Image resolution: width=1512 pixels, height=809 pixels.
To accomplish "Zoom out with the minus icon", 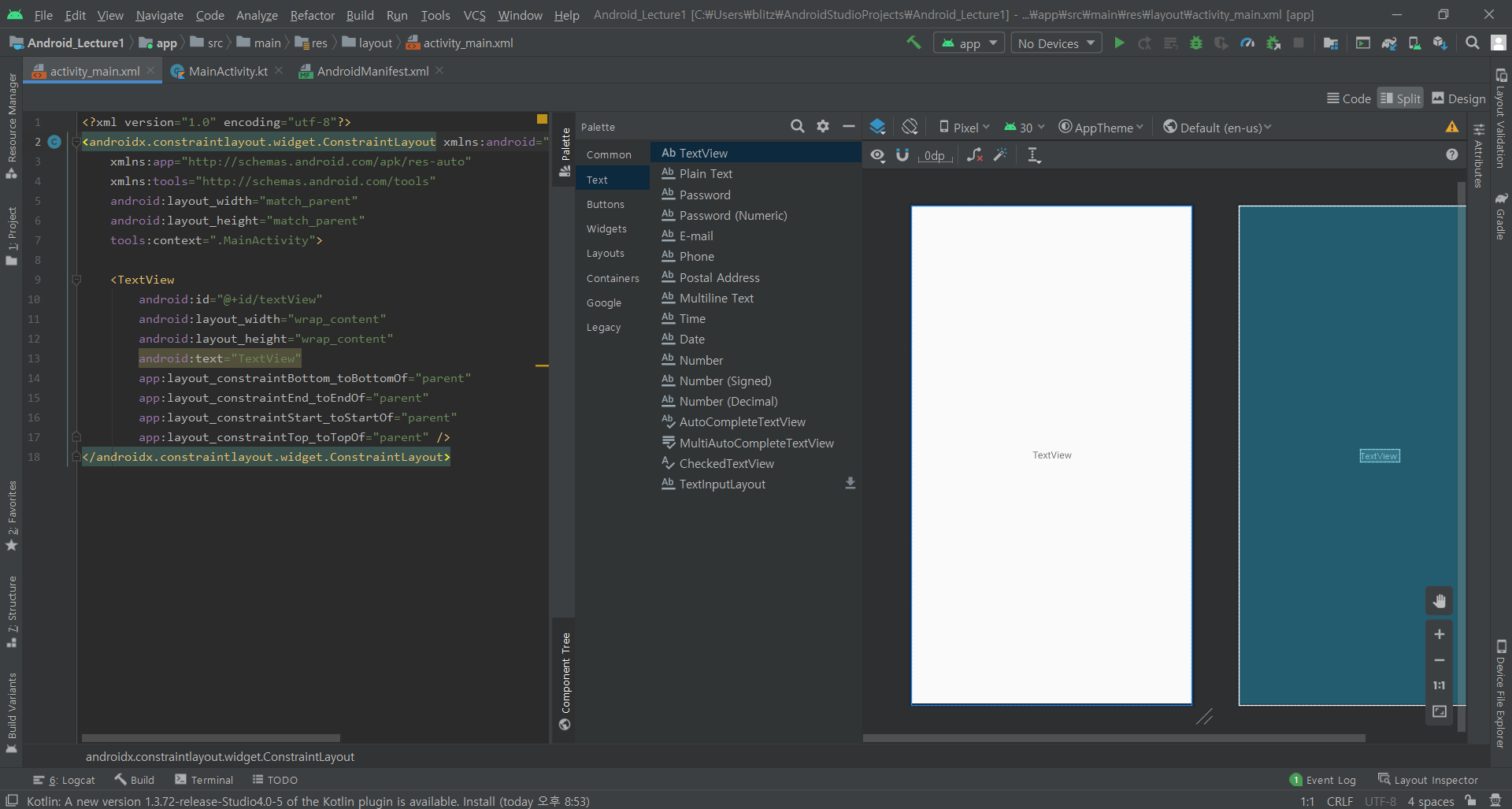I will coord(1440,660).
